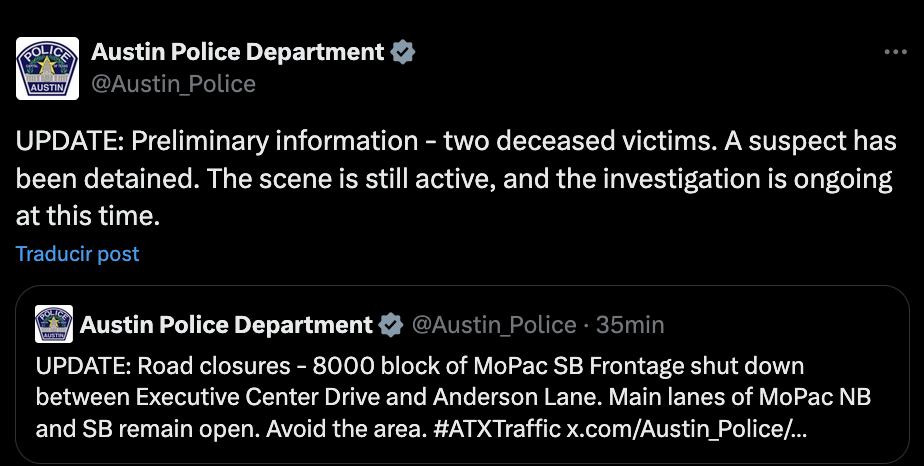Open the @Austin_Police handle under the main name
Image resolution: width=924 pixels, height=466 pixels.
pos(173,84)
